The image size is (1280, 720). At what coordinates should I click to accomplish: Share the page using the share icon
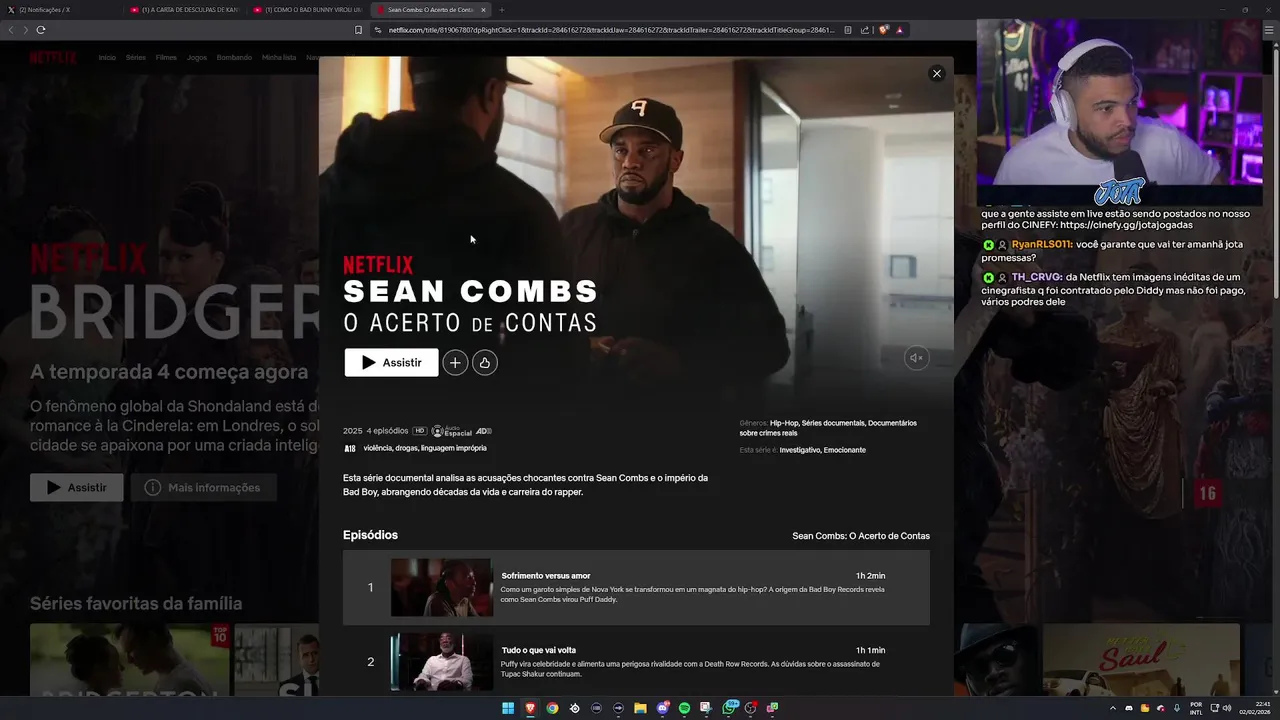865,30
